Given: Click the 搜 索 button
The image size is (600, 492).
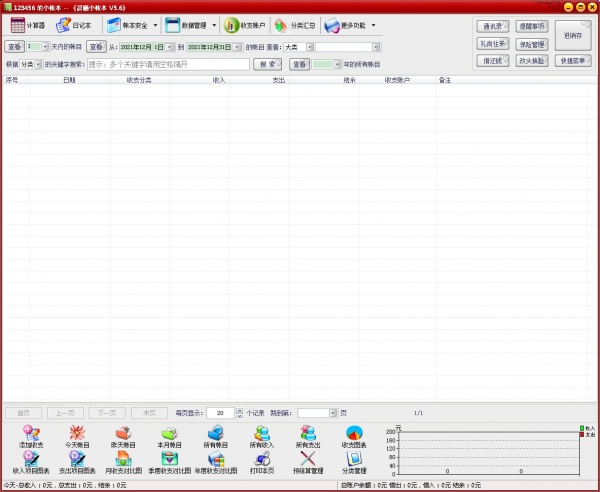Looking at the screenshot, I should (266, 64).
